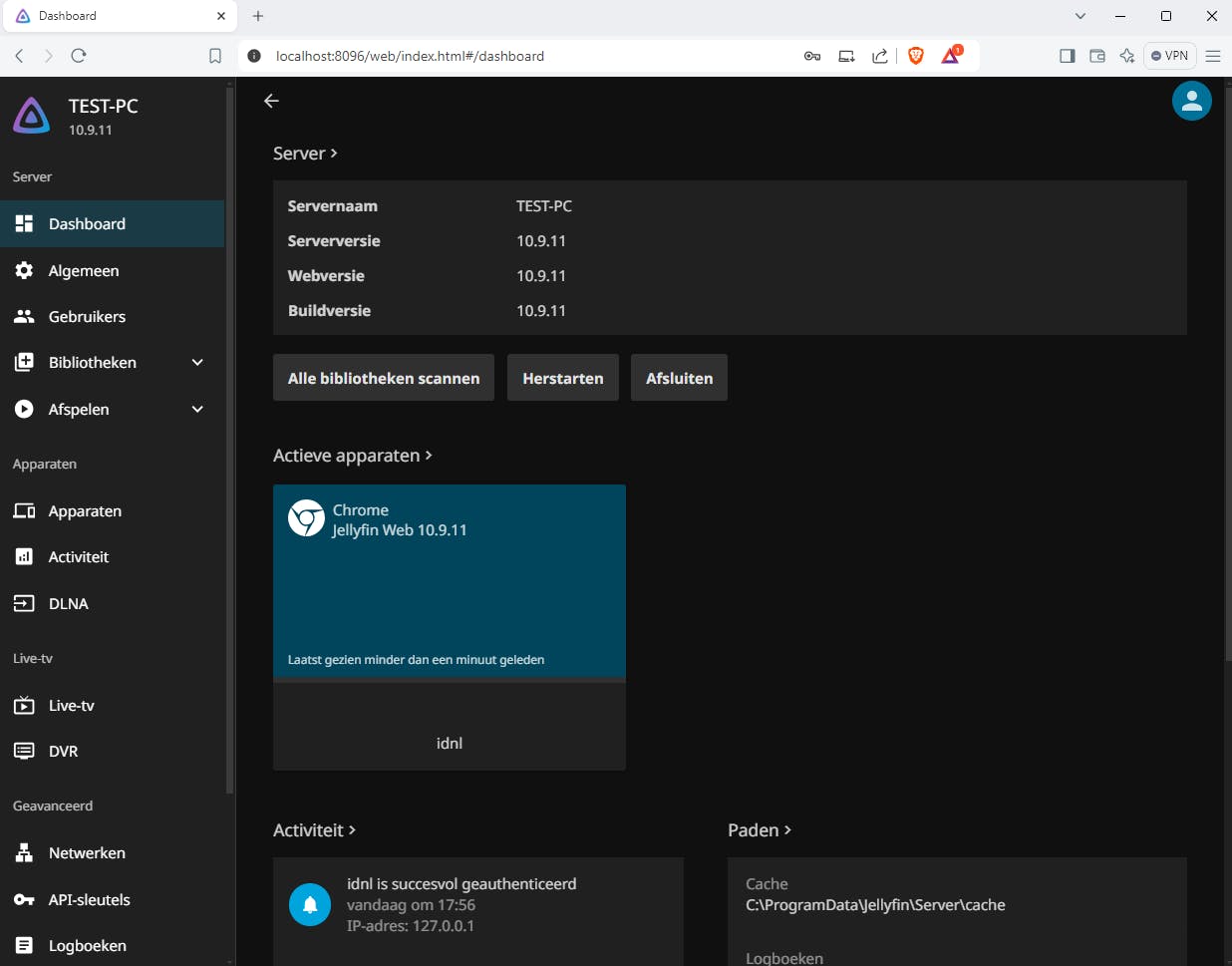Open the Actieve apparaten heading link
This screenshot has width=1232, height=966.
pos(352,456)
